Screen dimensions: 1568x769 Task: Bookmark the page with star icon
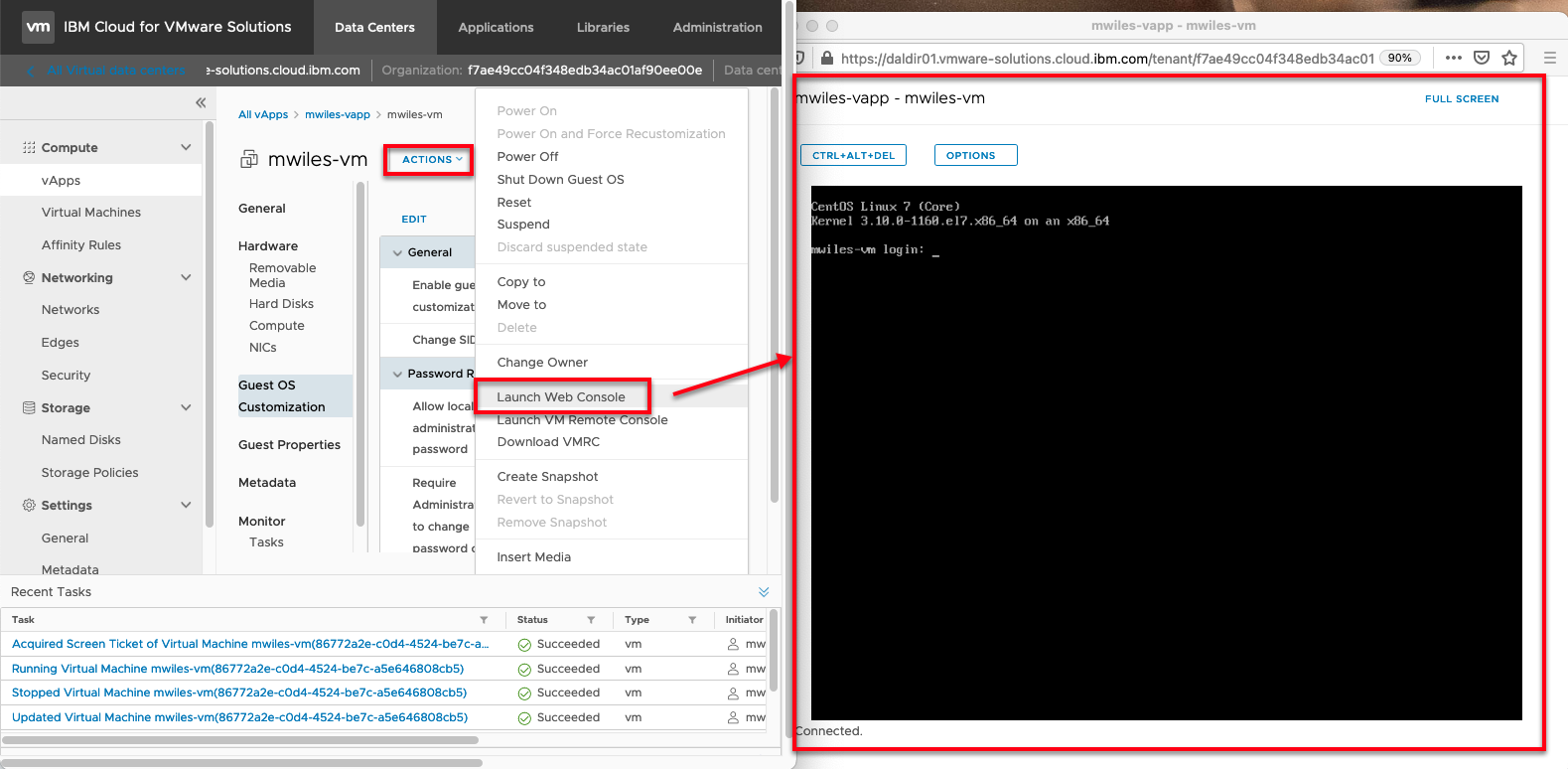click(x=1509, y=58)
